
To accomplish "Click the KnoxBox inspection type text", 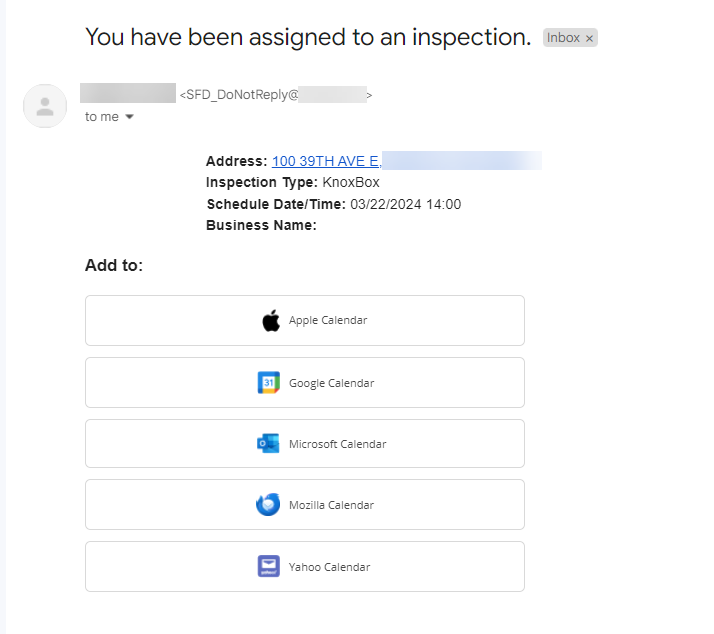I will (351, 182).
